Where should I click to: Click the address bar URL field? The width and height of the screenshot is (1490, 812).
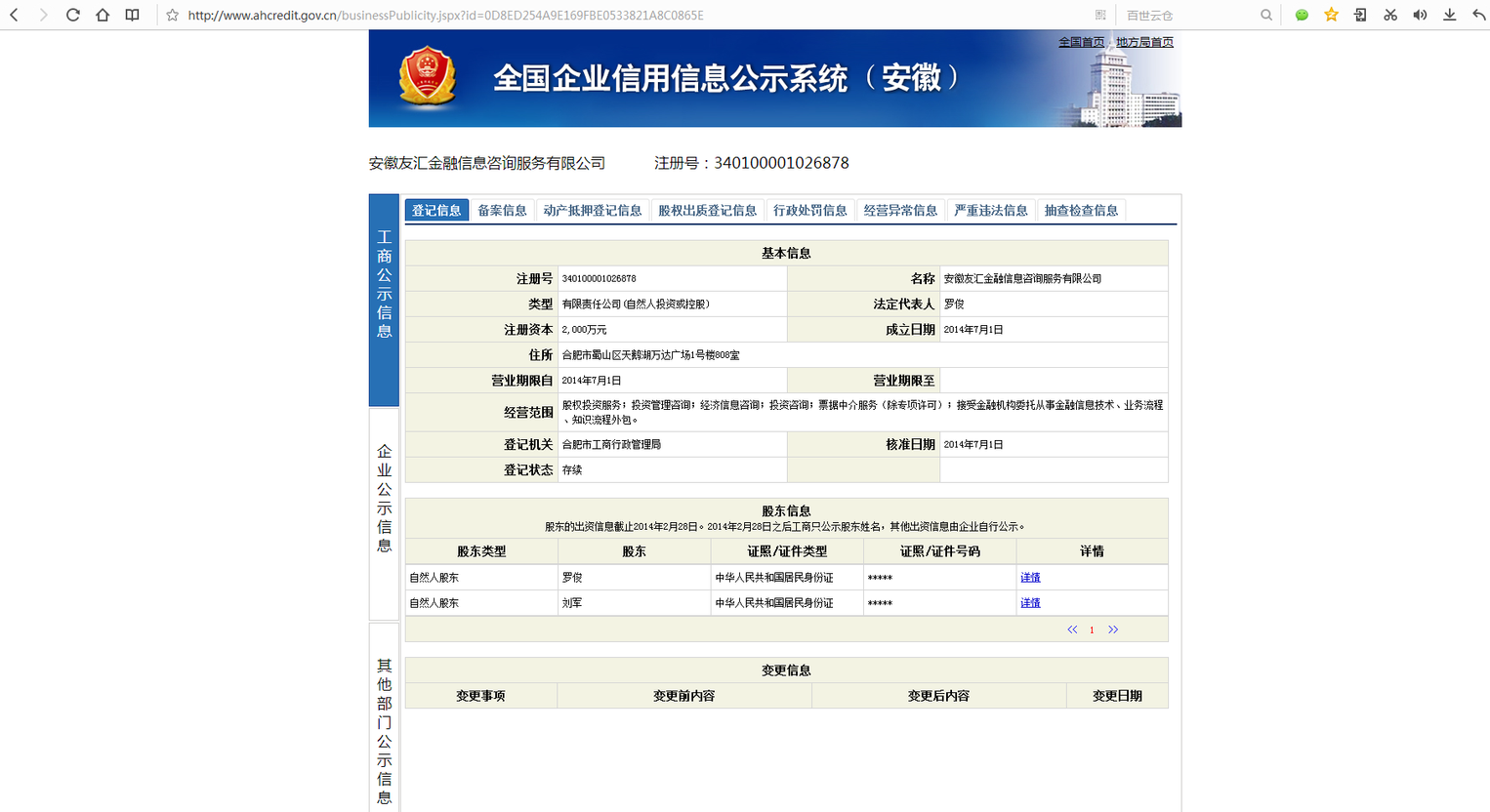click(x=625, y=16)
